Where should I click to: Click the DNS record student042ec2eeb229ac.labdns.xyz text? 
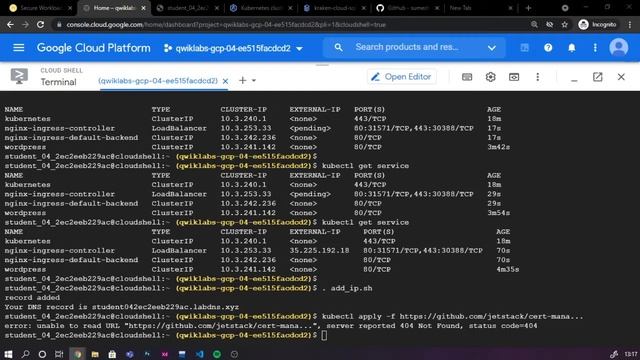(x=165, y=307)
